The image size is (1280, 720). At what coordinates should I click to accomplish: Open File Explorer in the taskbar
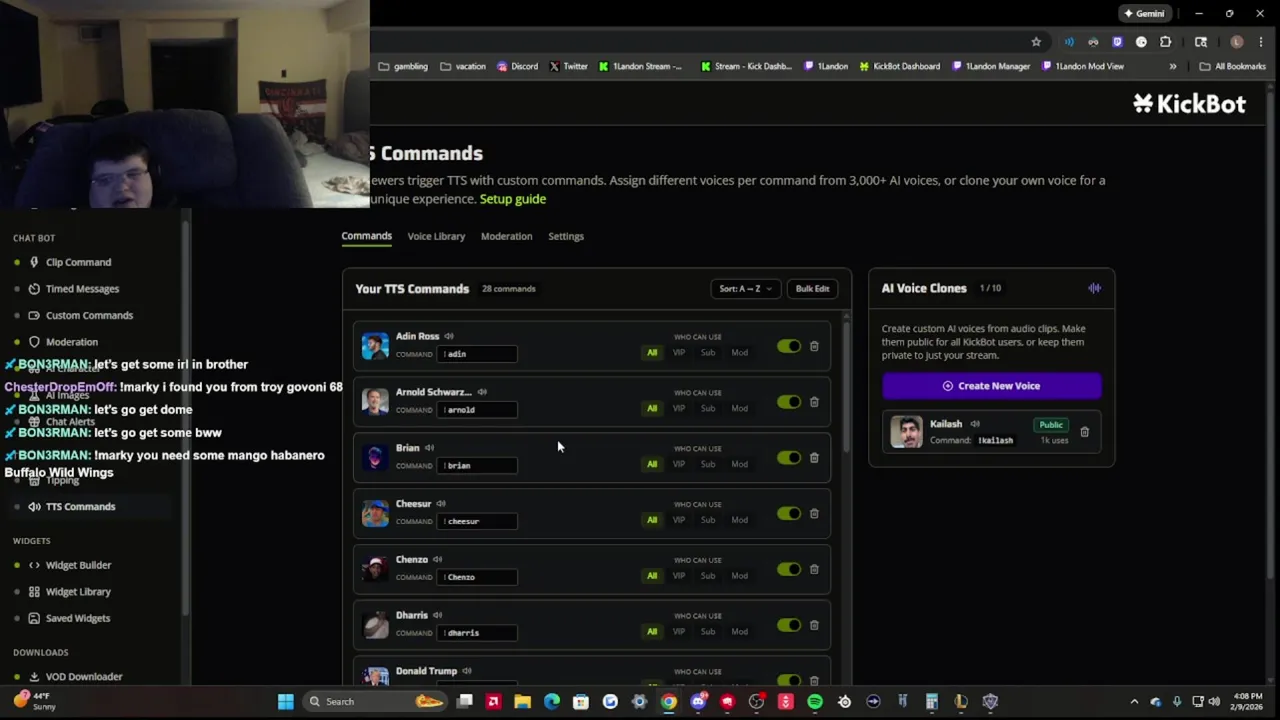point(522,701)
